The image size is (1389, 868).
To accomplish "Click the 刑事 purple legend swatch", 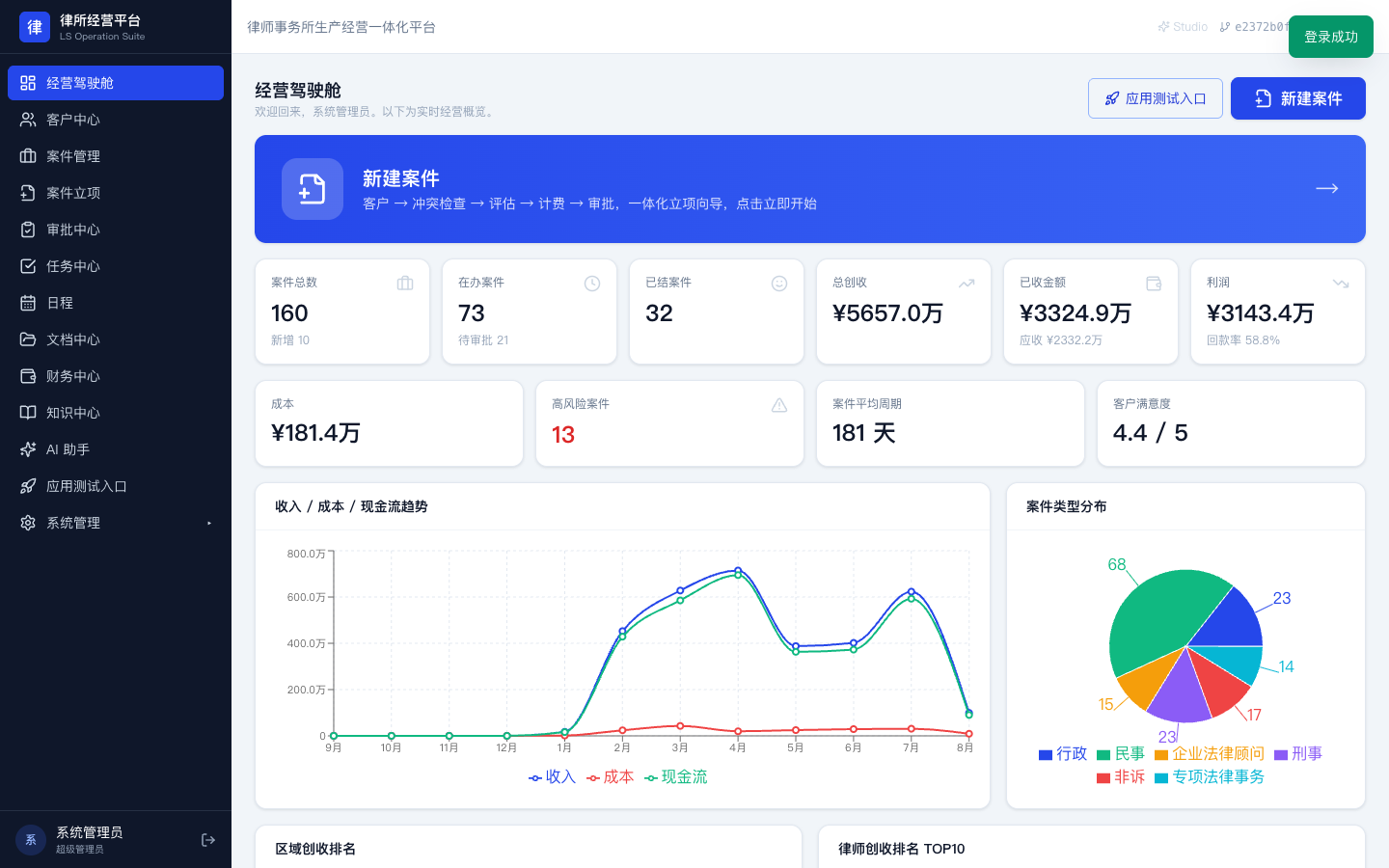I will point(1281,755).
